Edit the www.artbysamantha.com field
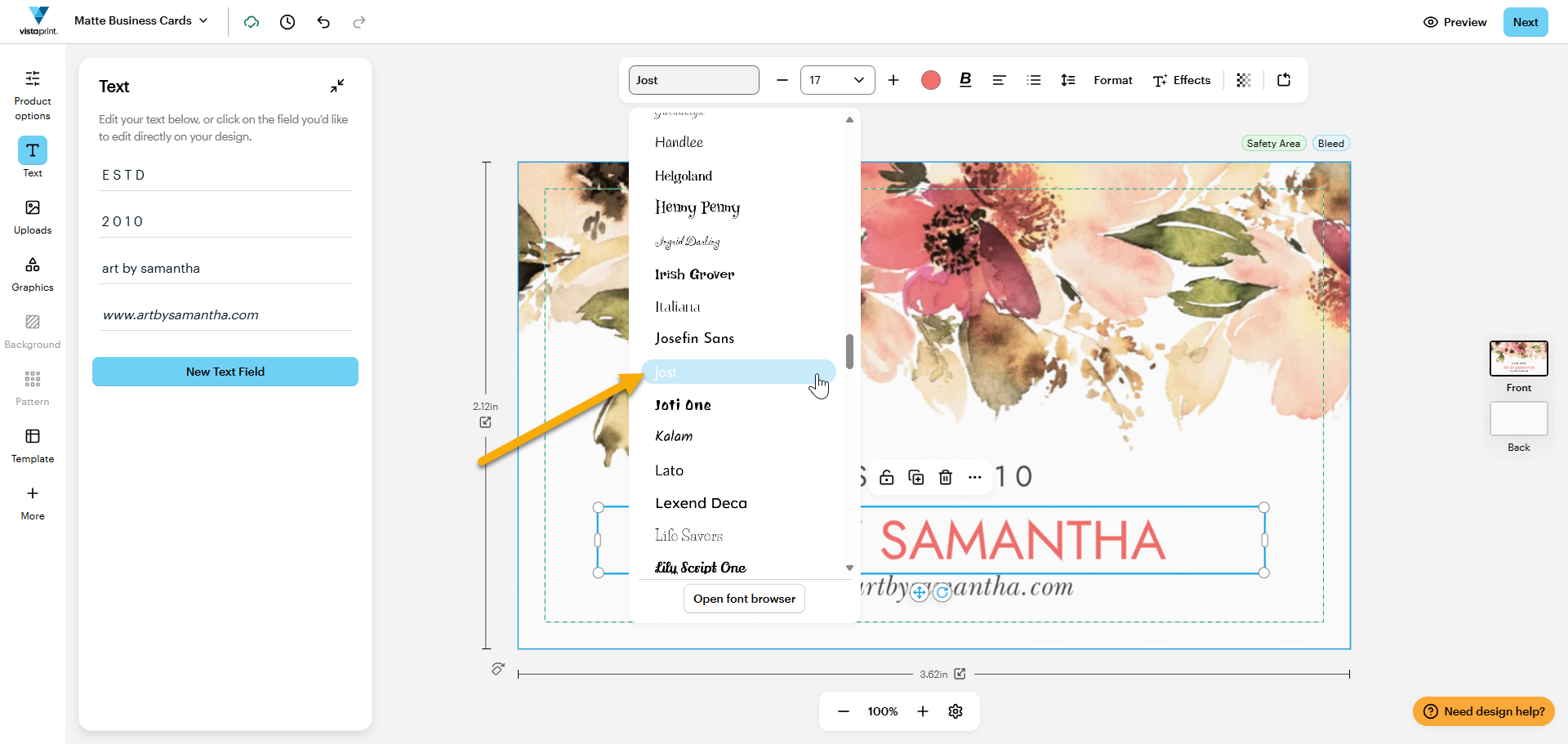 [x=225, y=314]
